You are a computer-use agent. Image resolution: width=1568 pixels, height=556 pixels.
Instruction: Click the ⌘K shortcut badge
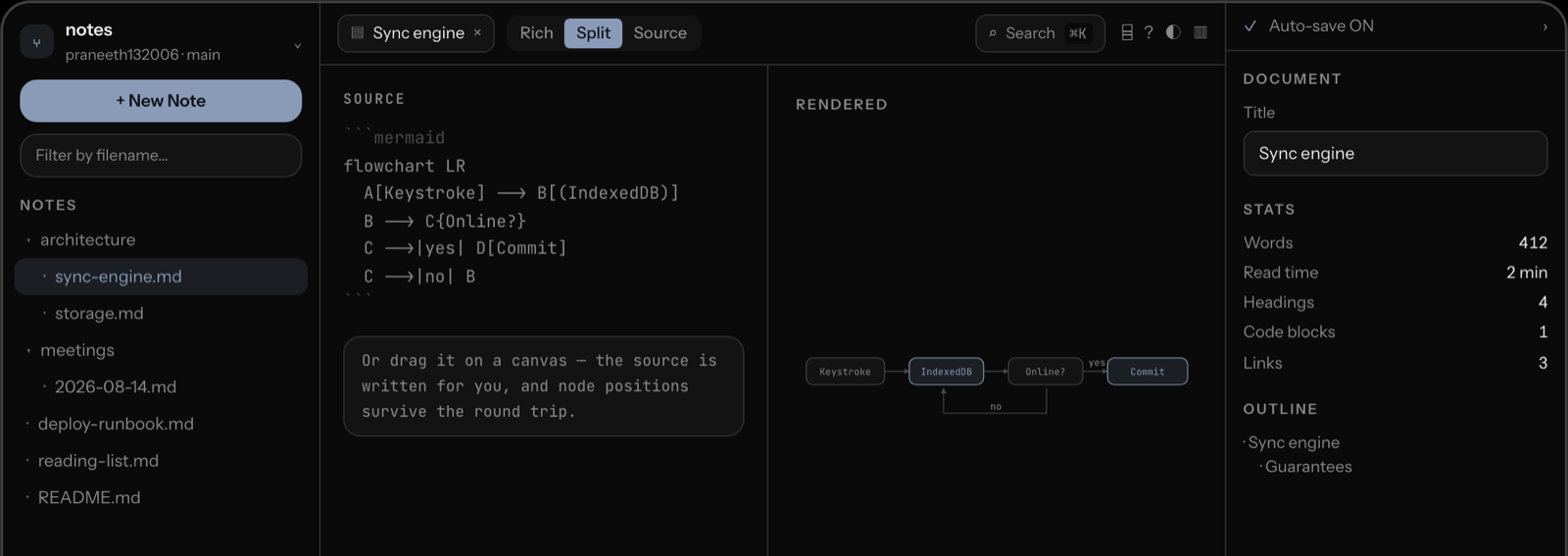click(1077, 33)
